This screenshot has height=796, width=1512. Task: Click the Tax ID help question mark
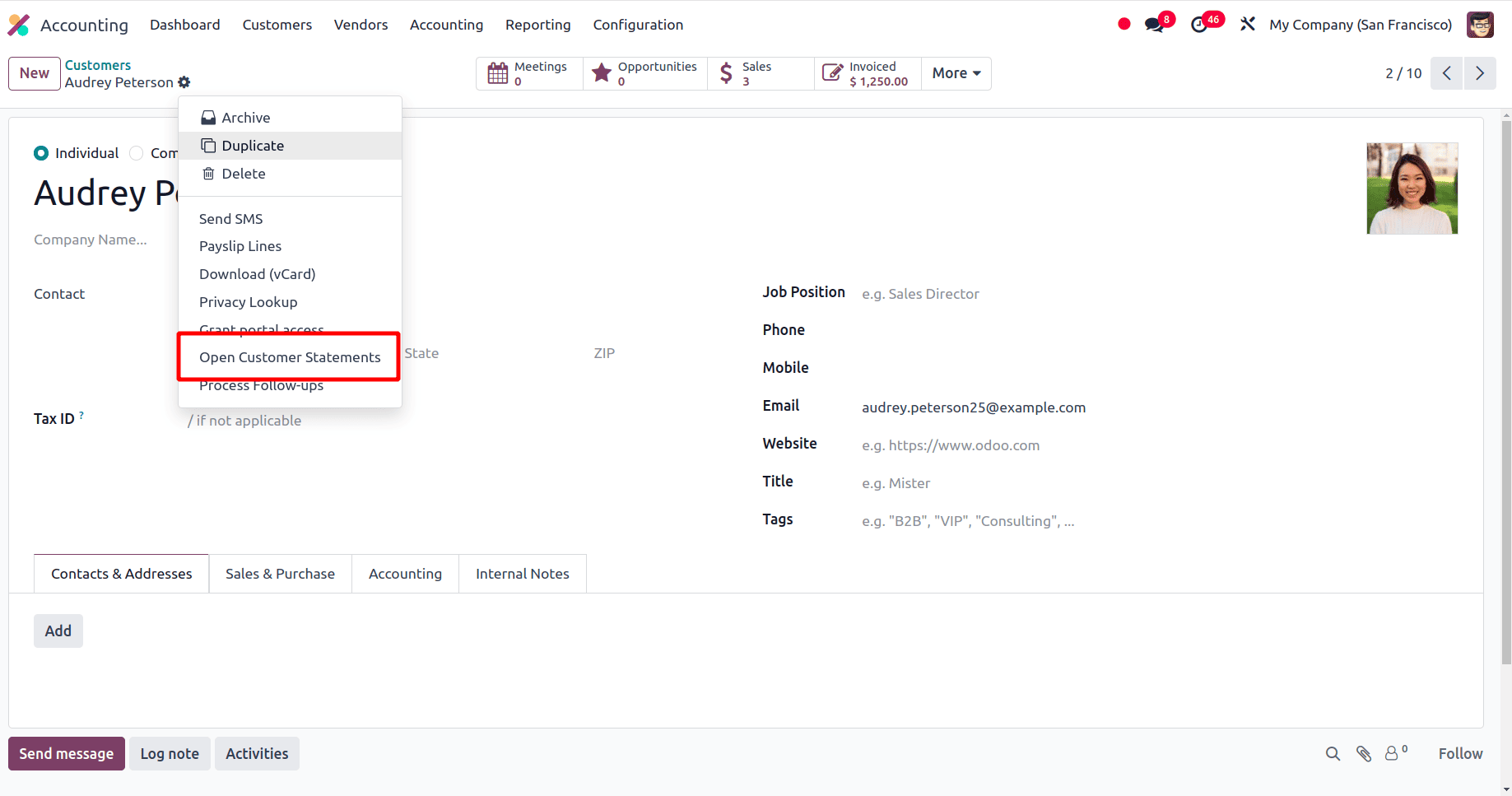coord(81,415)
